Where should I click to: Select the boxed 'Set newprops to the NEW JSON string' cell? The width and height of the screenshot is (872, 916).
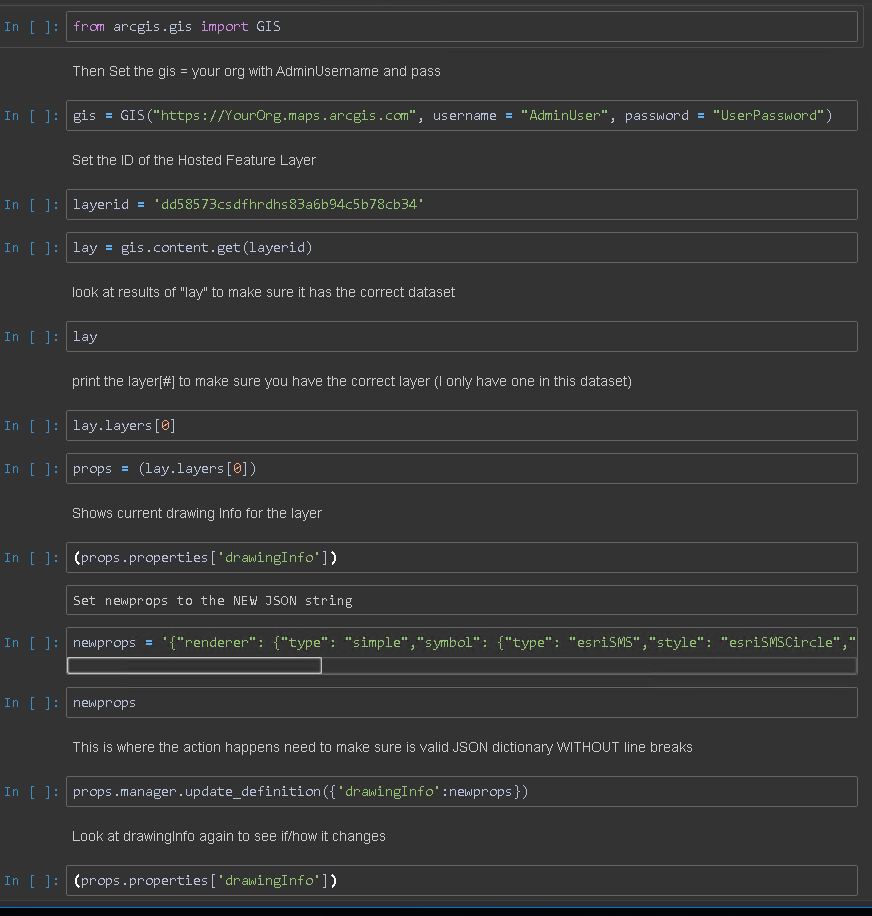(x=462, y=600)
